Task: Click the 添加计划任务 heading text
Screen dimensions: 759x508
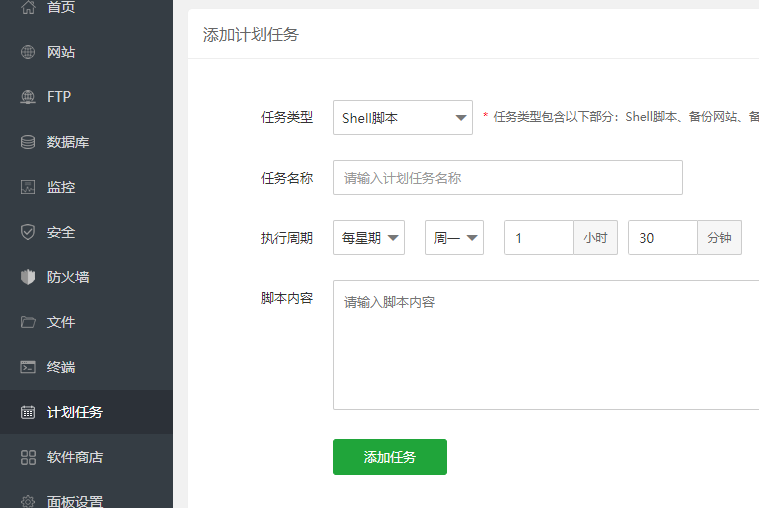Action: (251, 35)
